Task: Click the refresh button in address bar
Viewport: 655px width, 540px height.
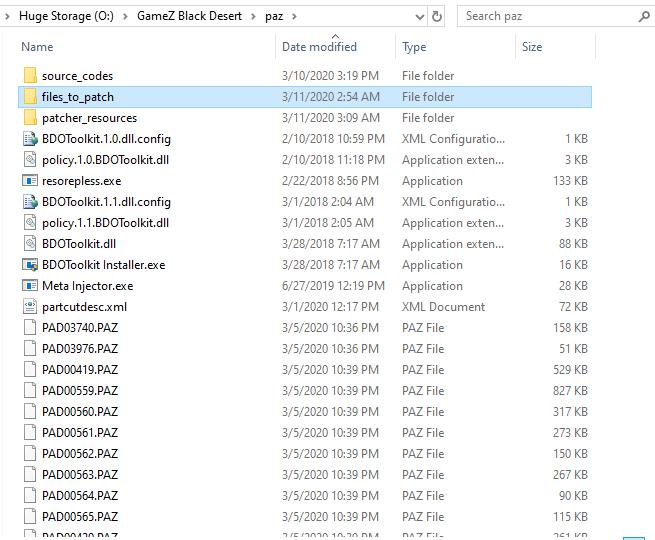Action: 437,16
